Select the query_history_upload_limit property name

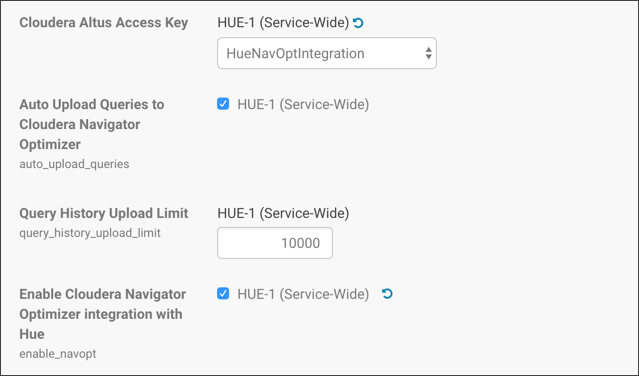(90, 233)
